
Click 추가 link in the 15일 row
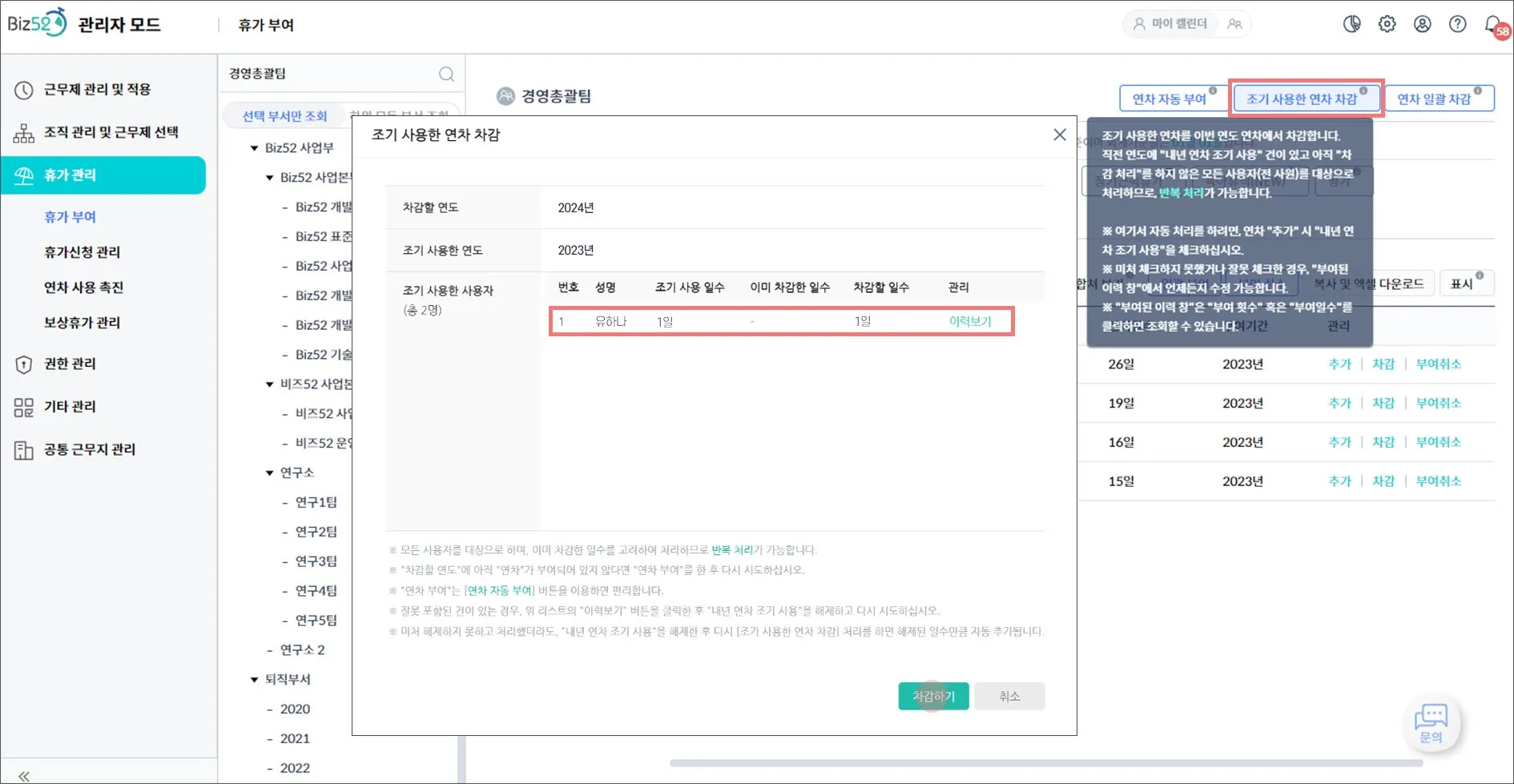[1339, 482]
